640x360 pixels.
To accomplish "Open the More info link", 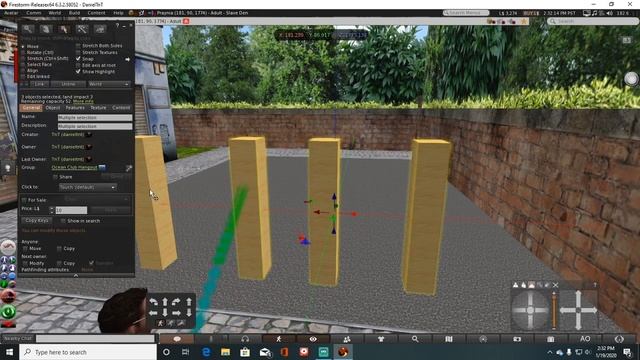I will pyautogui.click(x=83, y=101).
